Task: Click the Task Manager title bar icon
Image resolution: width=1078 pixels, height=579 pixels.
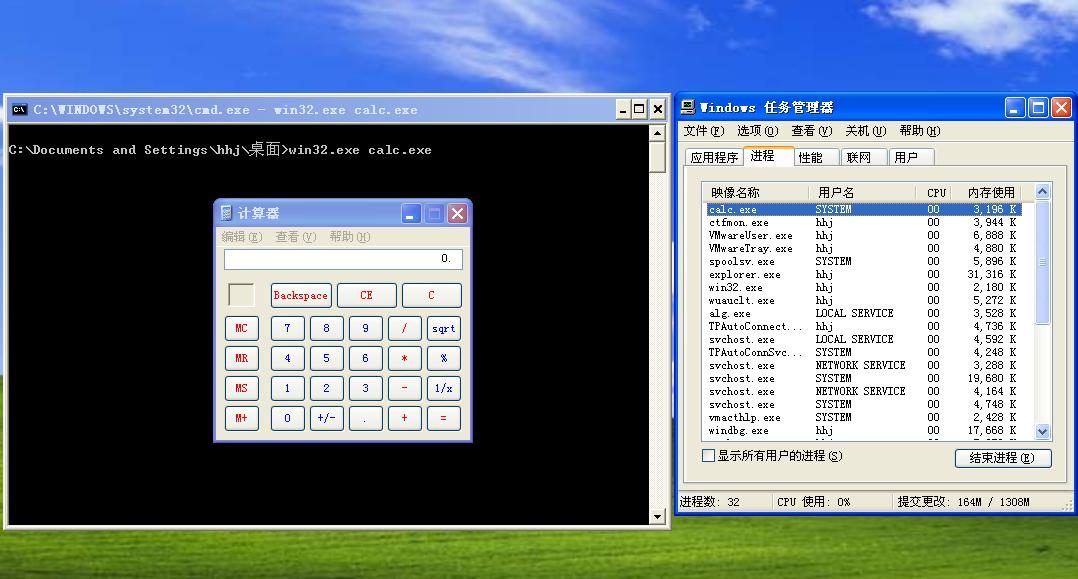Action: (688, 107)
